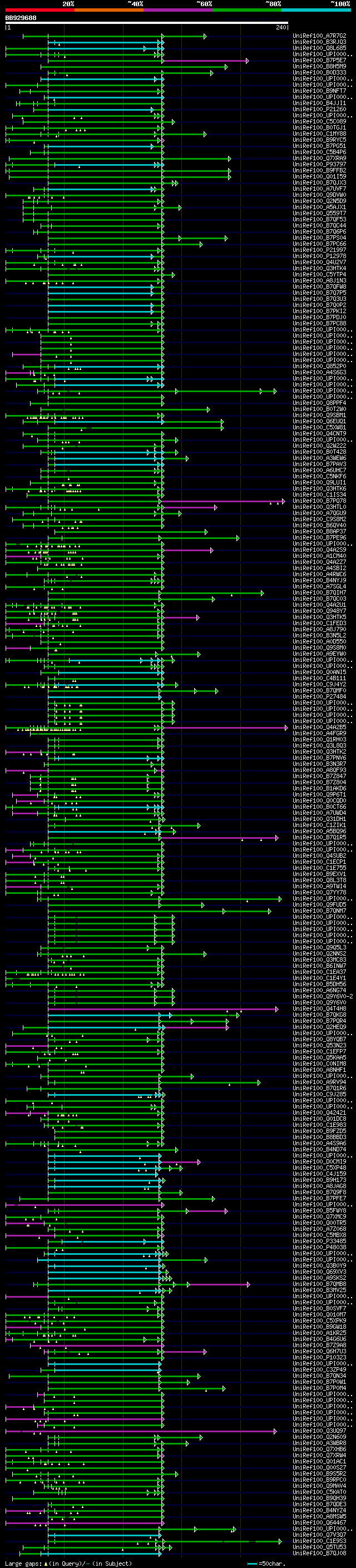The height and width of the screenshot is (1568, 356).
Task: Select the UniRef100_C1E9S3 label
Action: [319, 1541]
